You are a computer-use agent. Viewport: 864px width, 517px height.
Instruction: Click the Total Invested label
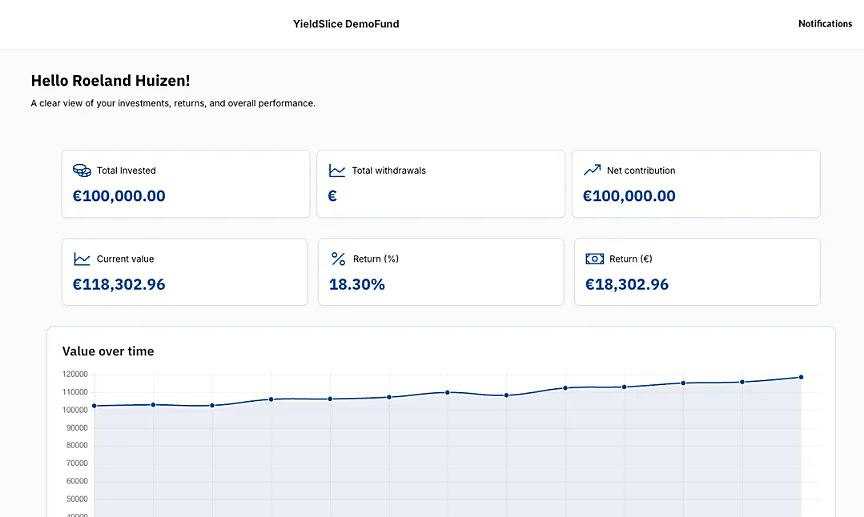[126, 170]
